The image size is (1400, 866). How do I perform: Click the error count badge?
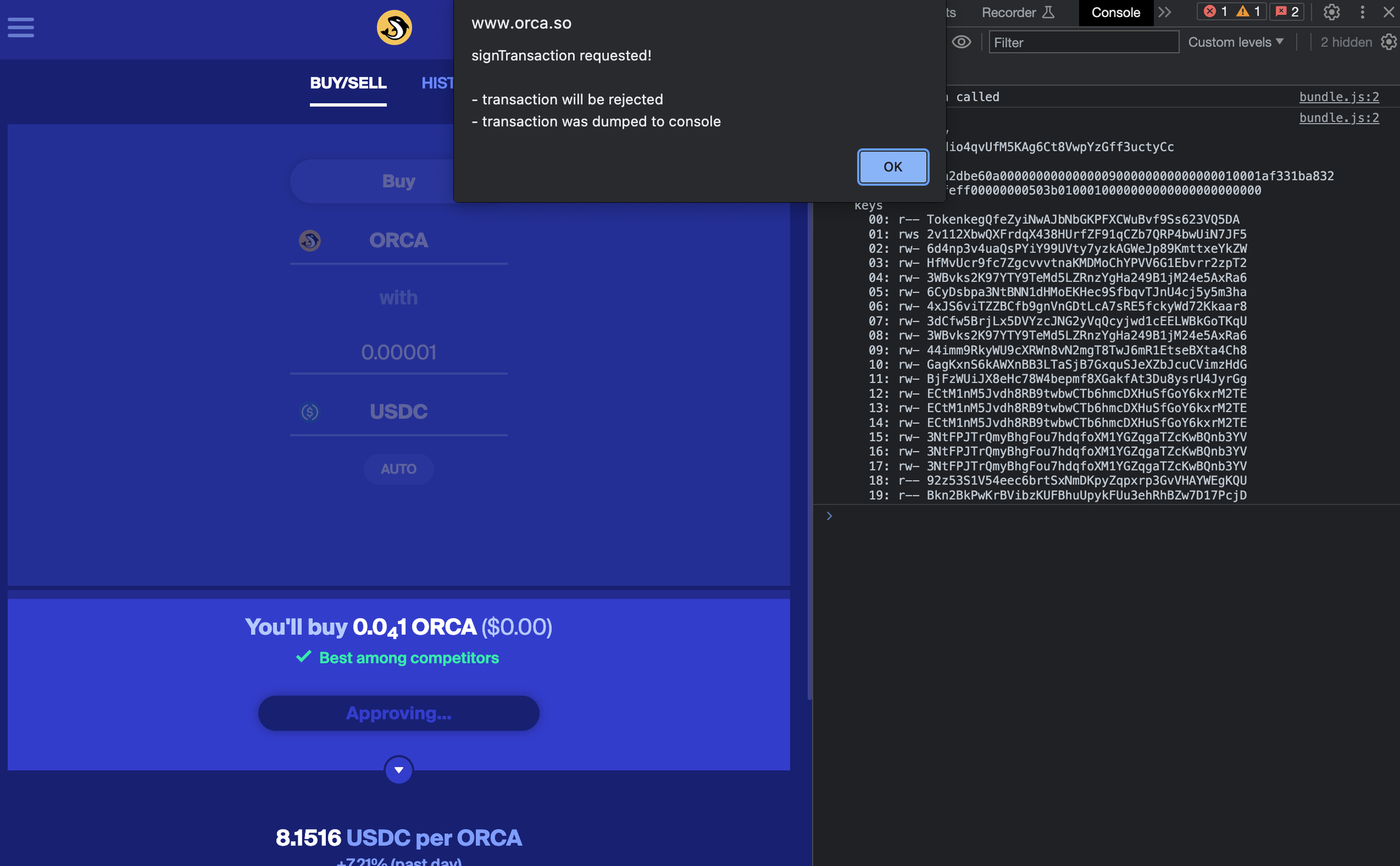[1215, 12]
